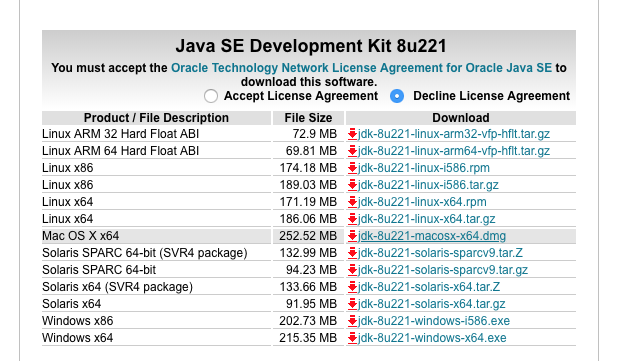Click red download arrow for linux-x64.rpm
This screenshot has width=641, height=361.
pos(352,202)
